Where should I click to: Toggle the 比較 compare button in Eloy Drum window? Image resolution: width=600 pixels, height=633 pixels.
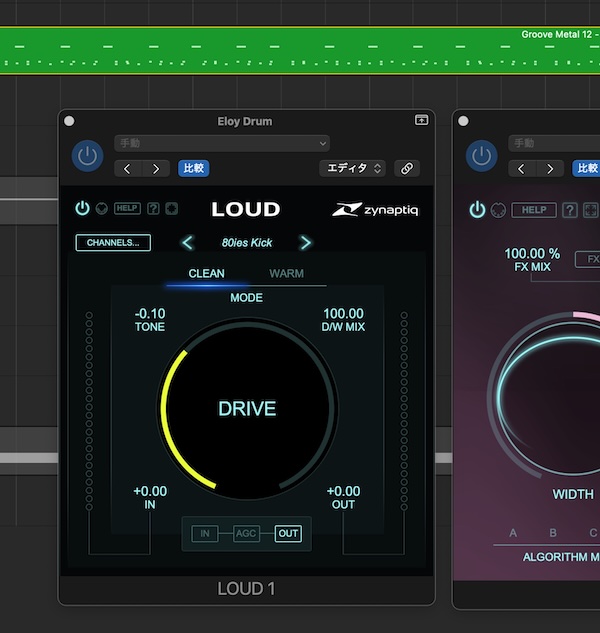click(x=194, y=168)
